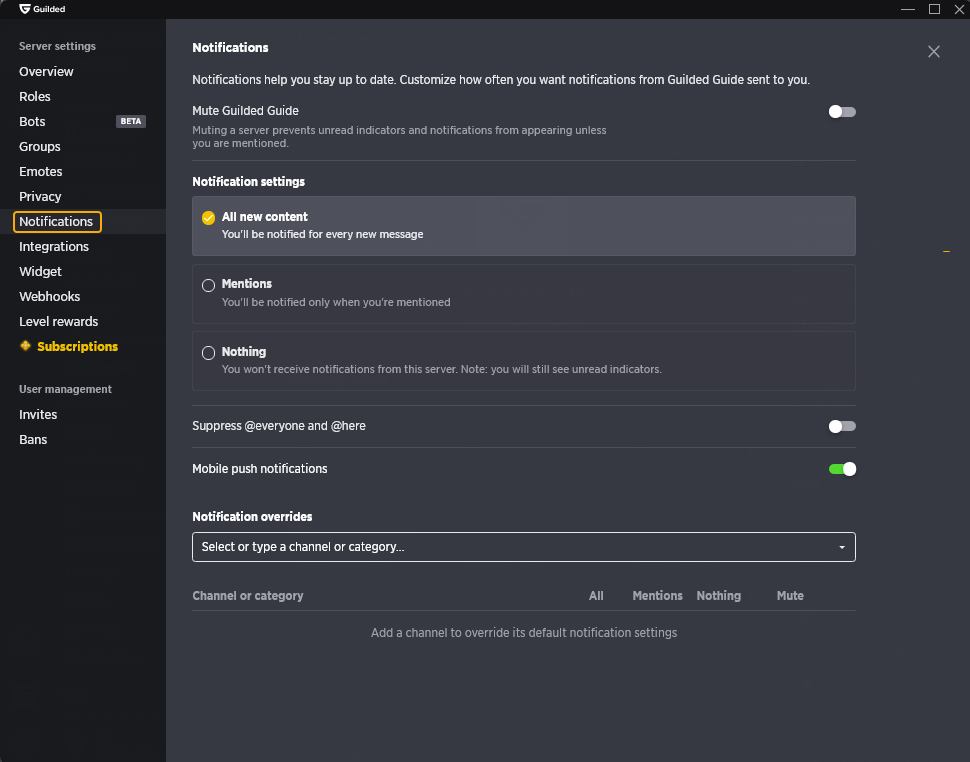Click 'Add a channel to override' placeholder text

click(x=524, y=633)
